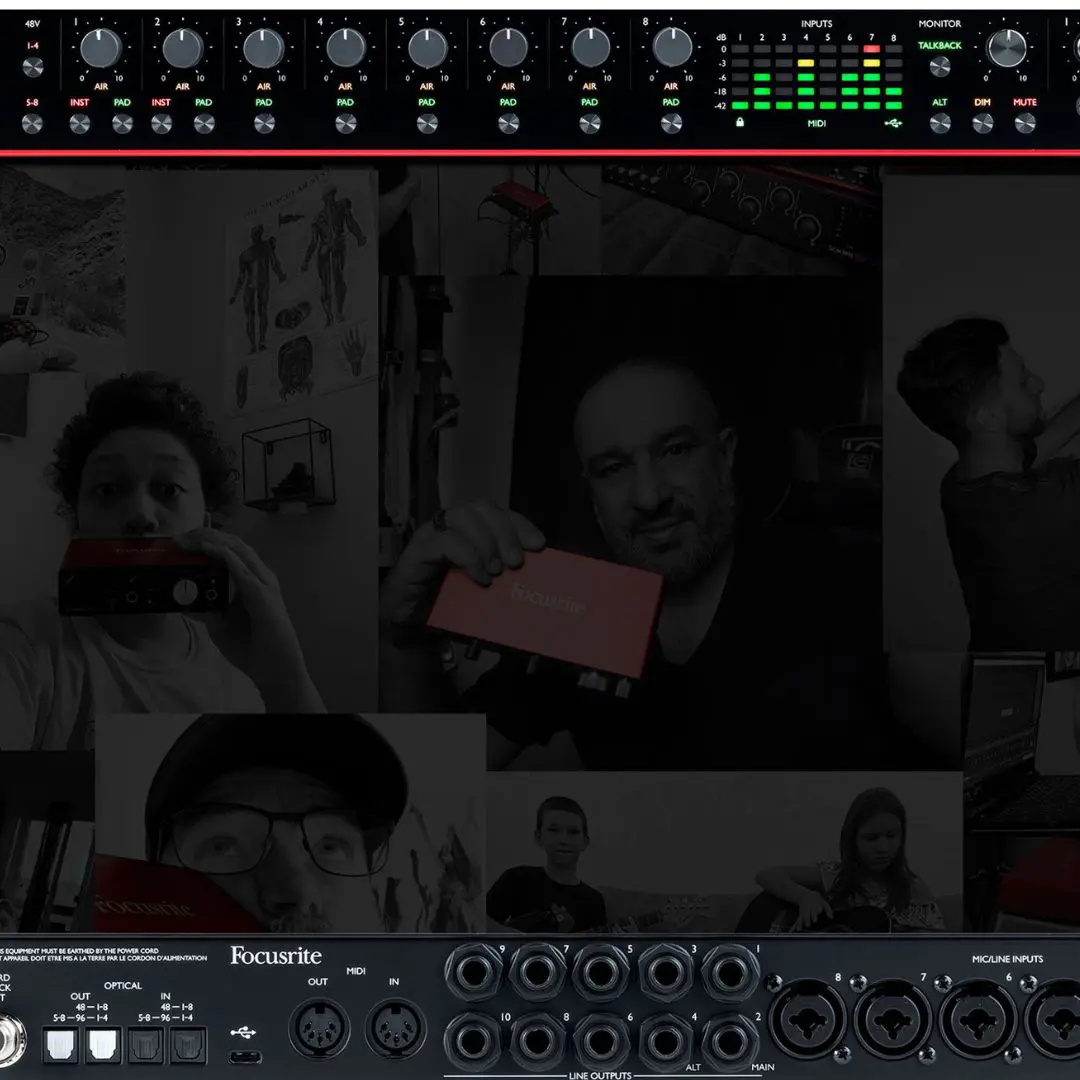Click the OPTICAL section label
The width and height of the screenshot is (1080, 1080).
[123, 986]
